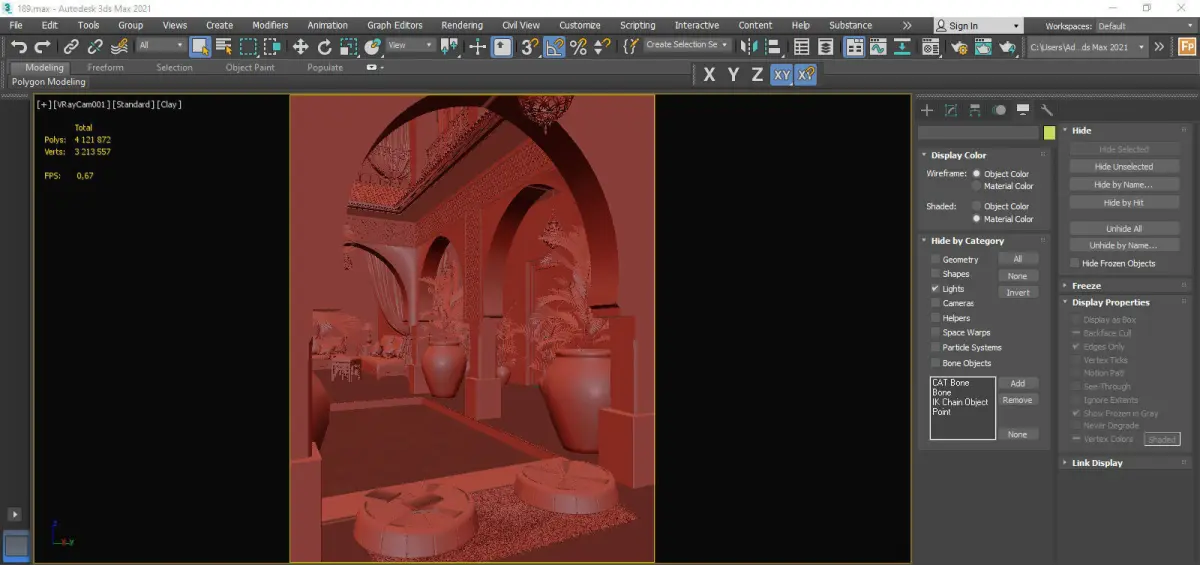Open the Render Setup teapot icon

(x=957, y=46)
